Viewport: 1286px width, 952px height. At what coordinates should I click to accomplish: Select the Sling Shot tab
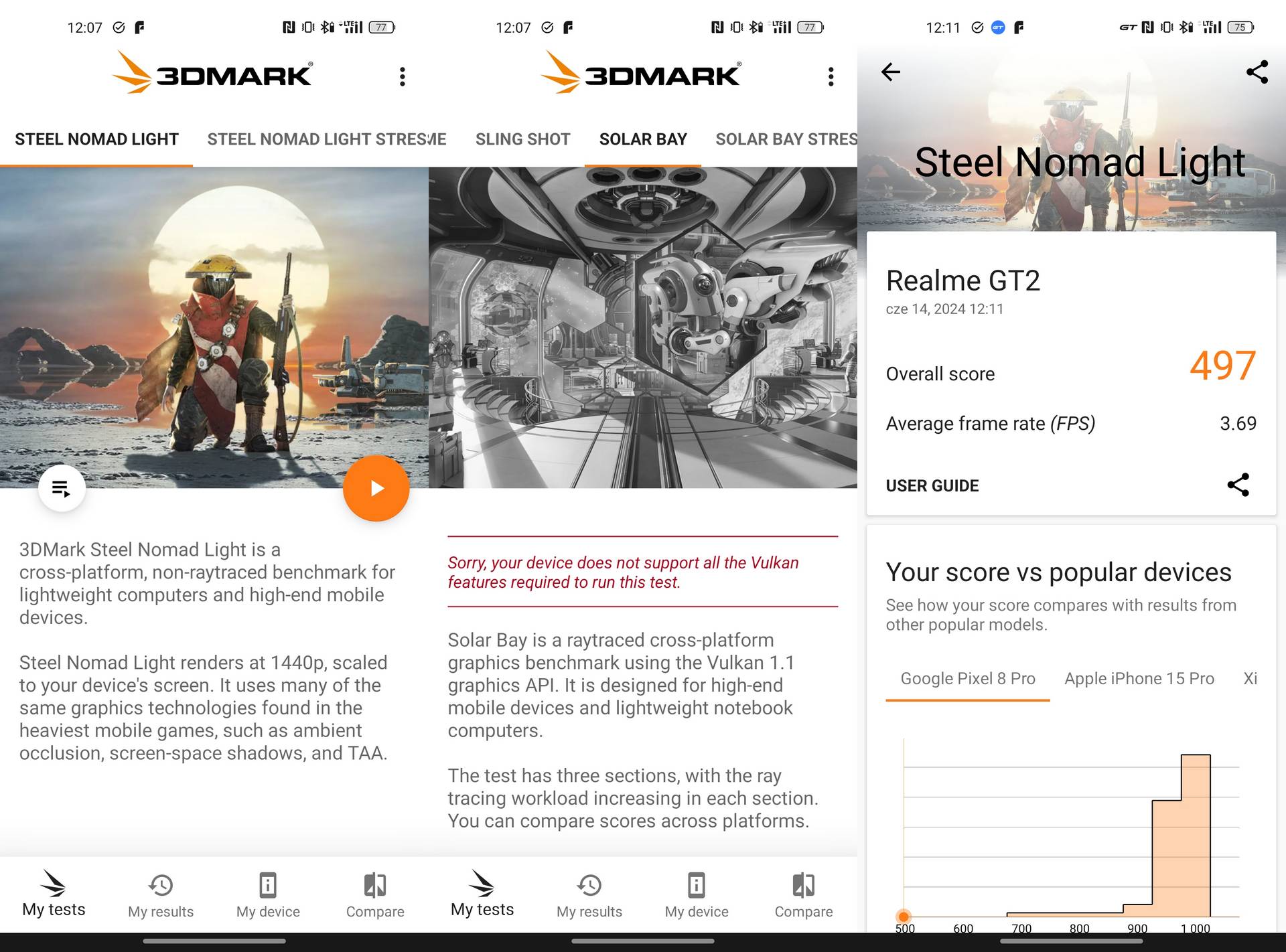click(522, 139)
